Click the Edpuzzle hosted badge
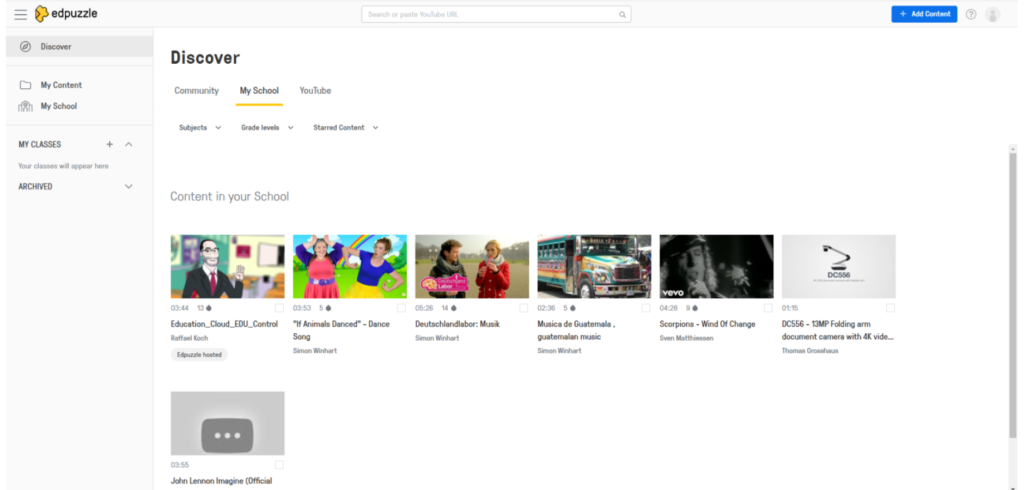This screenshot has height=490, width=1024. [x=199, y=355]
